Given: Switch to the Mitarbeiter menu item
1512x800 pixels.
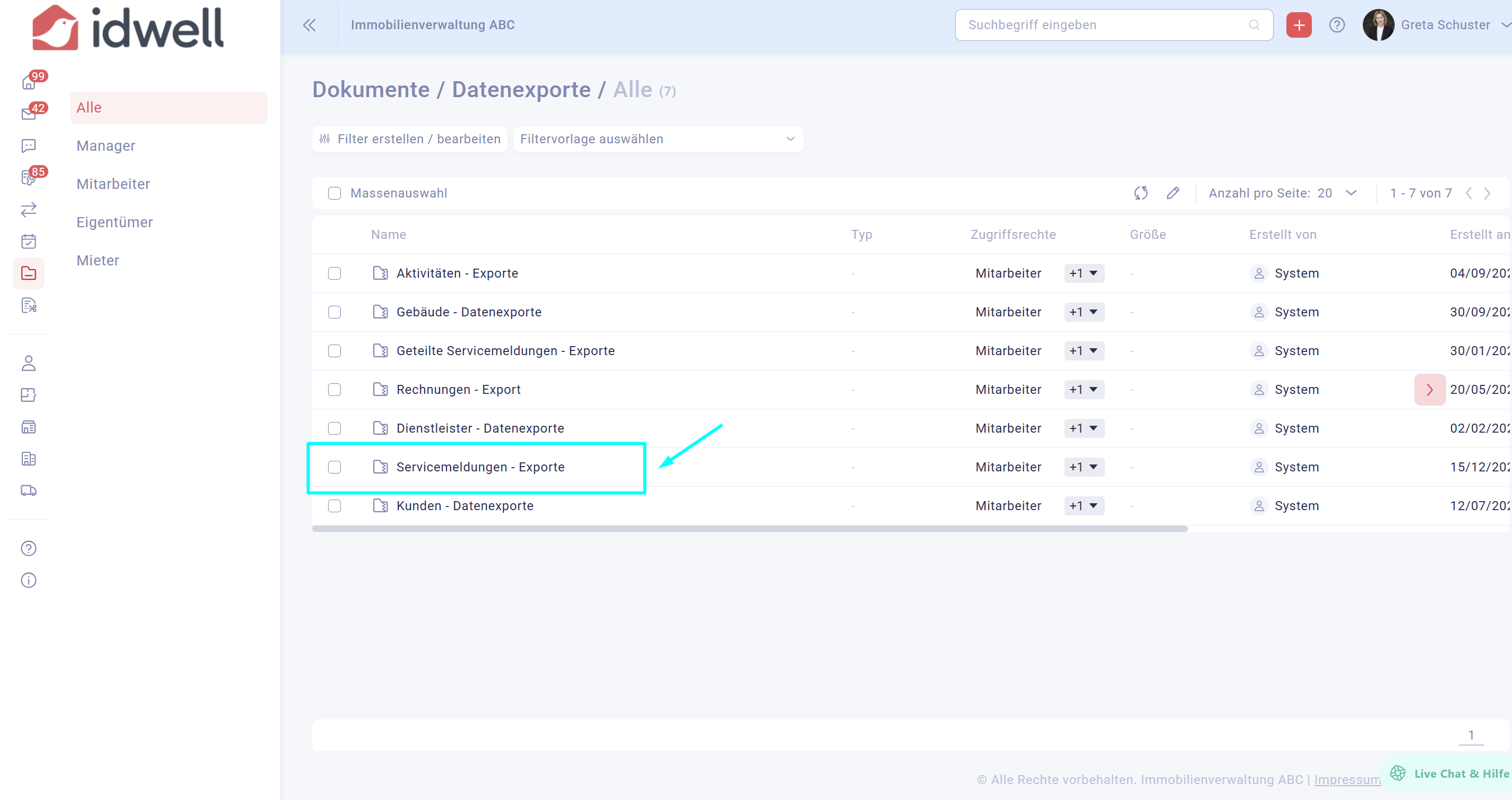Looking at the screenshot, I should [113, 184].
